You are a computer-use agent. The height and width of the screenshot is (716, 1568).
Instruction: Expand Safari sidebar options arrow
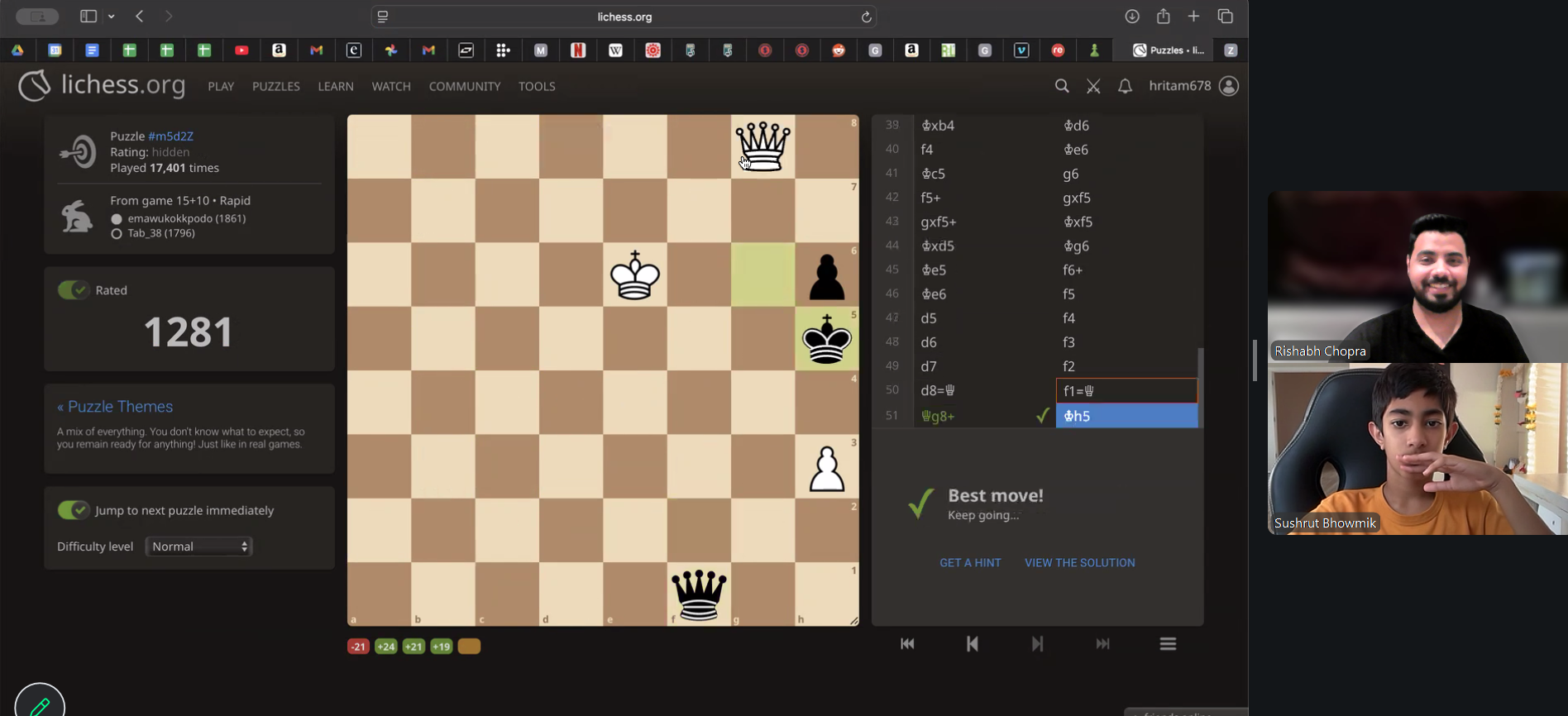click(x=112, y=17)
